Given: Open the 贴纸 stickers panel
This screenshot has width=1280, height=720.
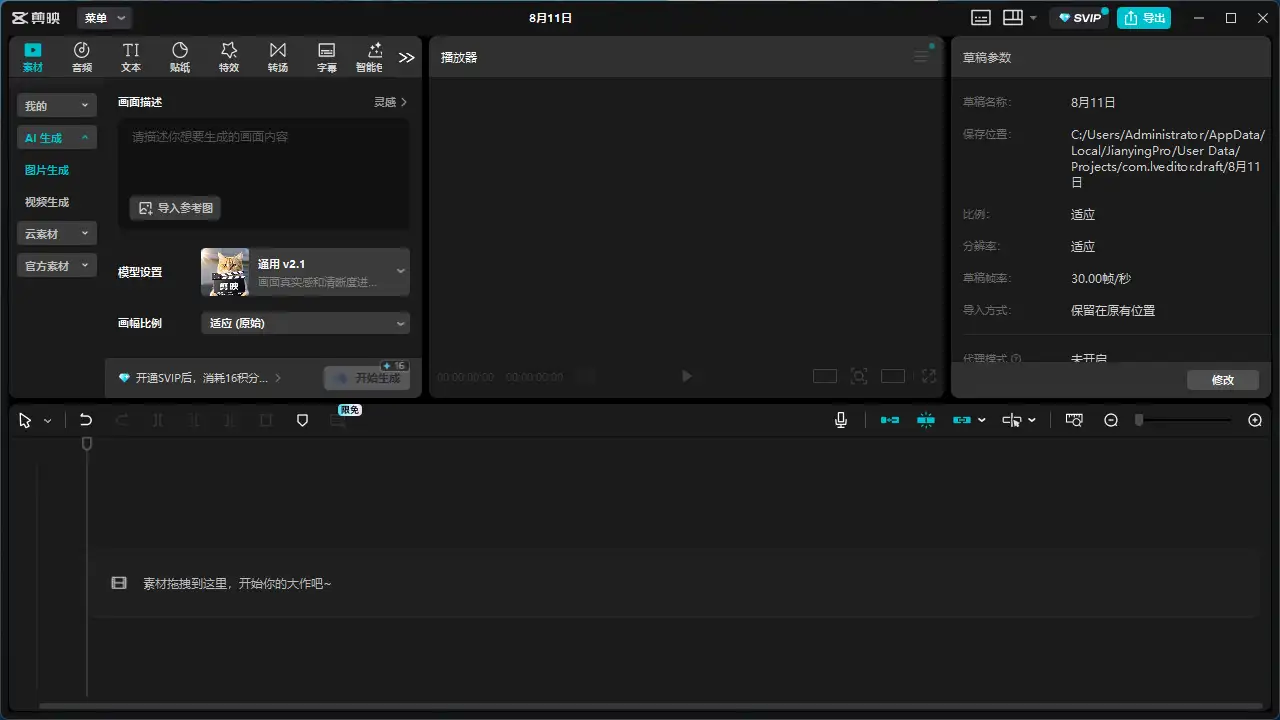Looking at the screenshot, I should tap(180, 57).
